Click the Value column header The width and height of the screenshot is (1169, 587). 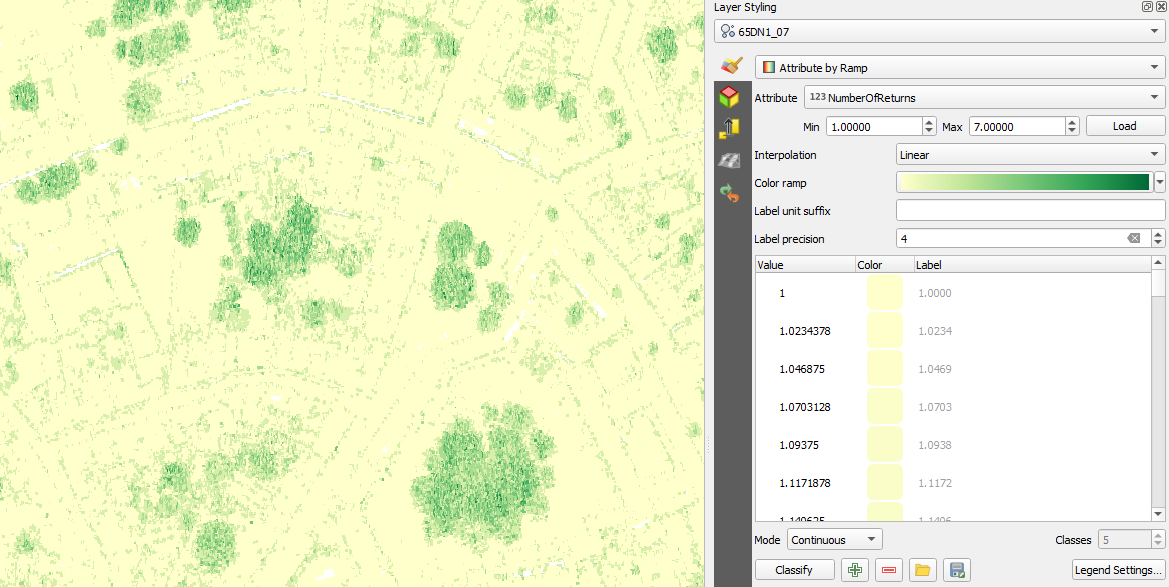coord(805,265)
